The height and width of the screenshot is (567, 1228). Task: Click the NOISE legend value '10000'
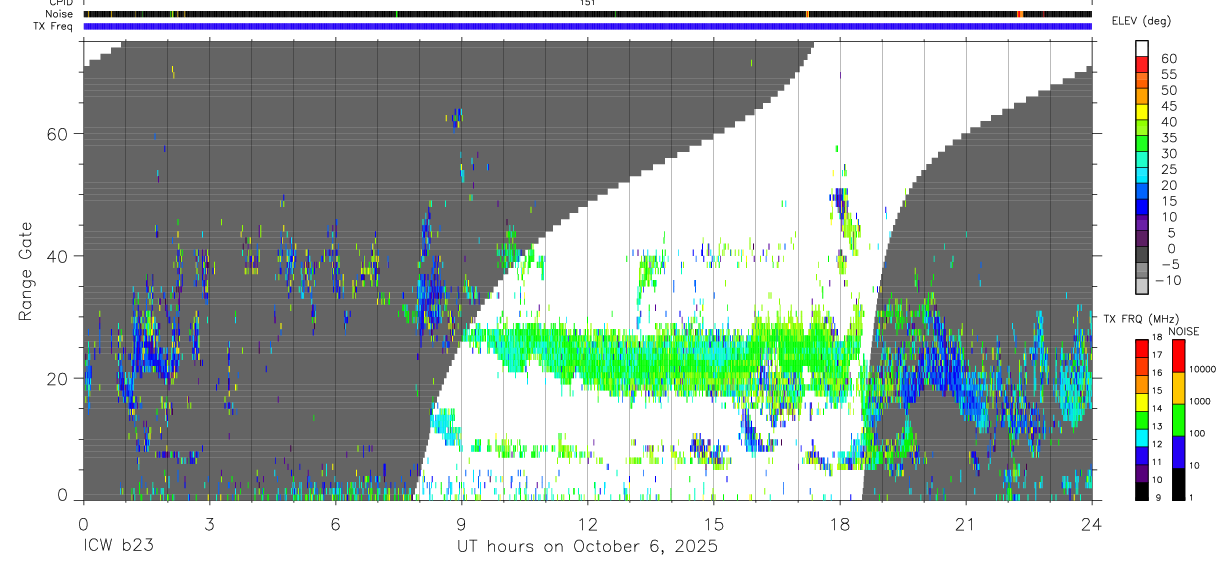[1203, 370]
